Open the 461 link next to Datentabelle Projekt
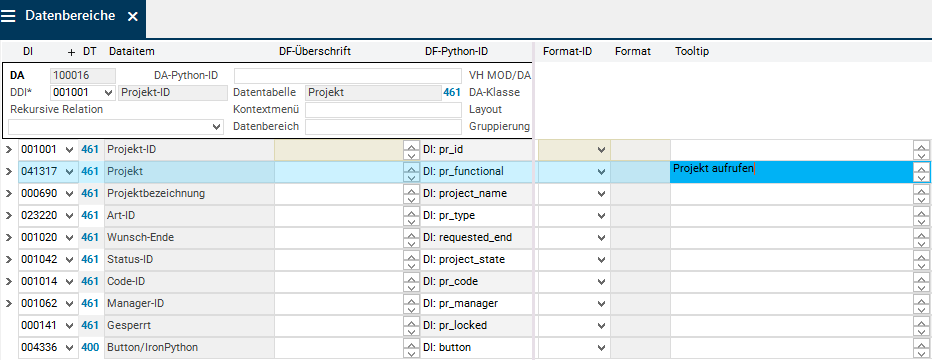The width and height of the screenshot is (932, 360). coord(452,93)
